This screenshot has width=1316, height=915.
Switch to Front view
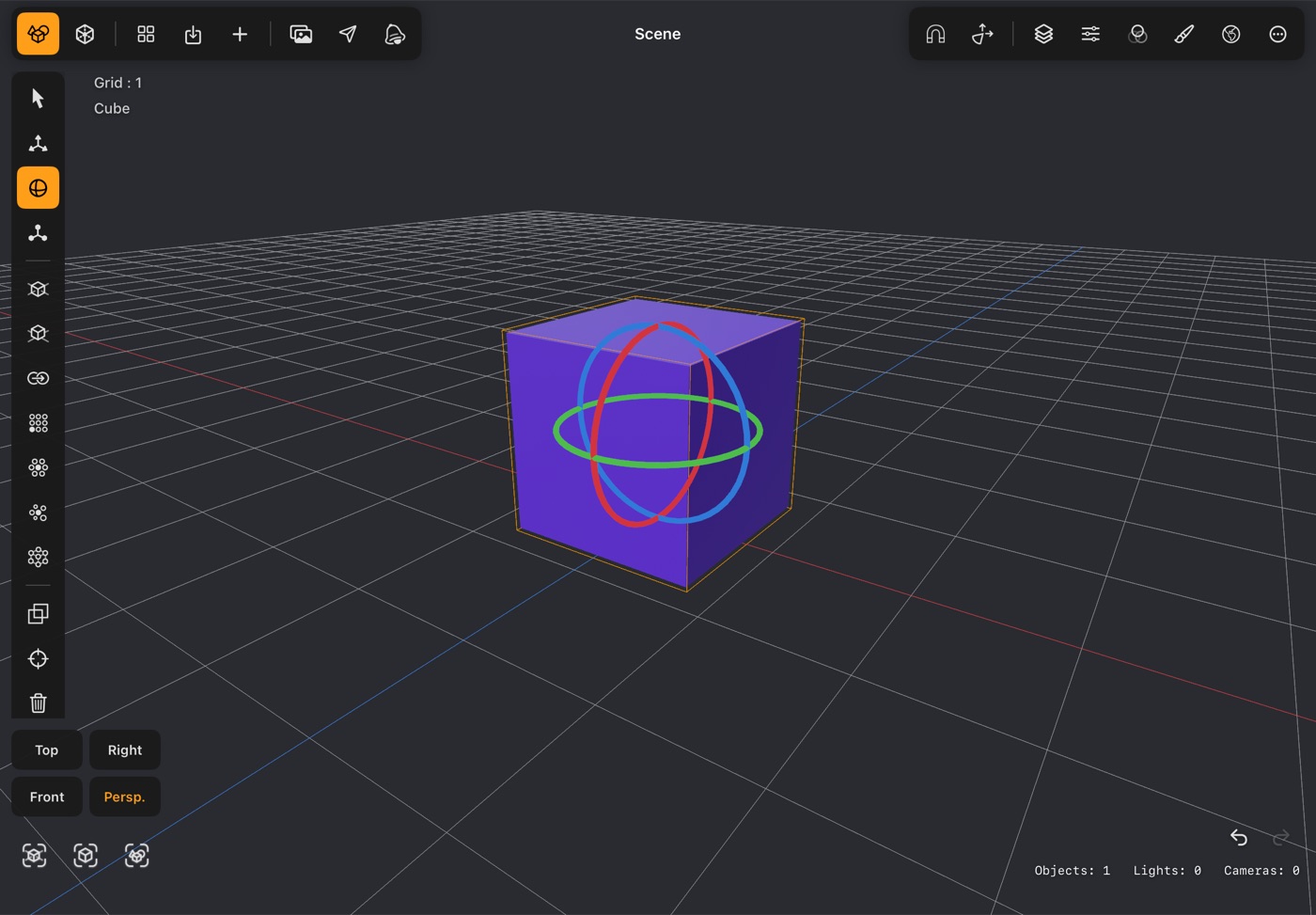coord(47,797)
